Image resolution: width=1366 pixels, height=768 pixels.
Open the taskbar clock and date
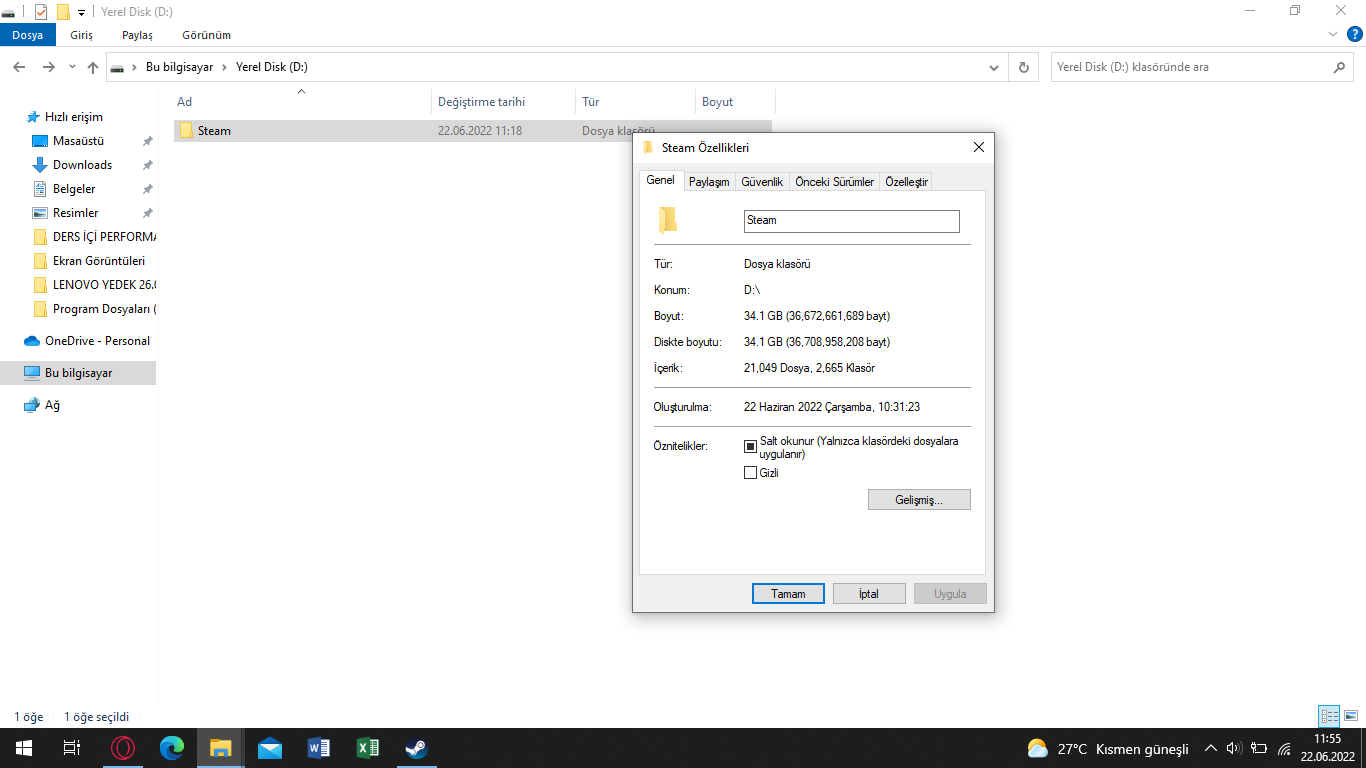pos(1328,748)
